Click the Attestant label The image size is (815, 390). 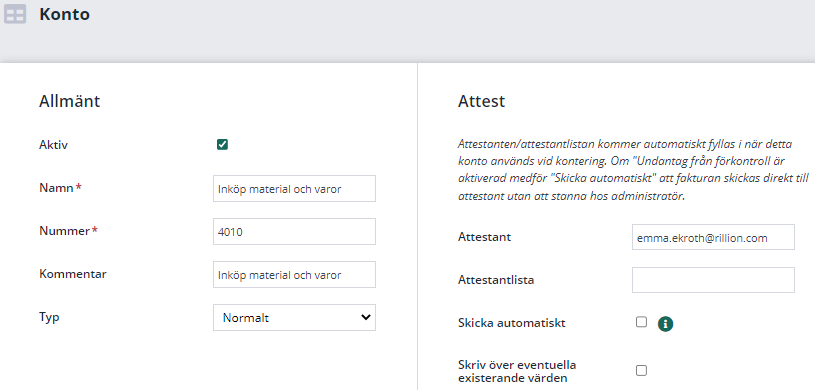tap(484, 237)
